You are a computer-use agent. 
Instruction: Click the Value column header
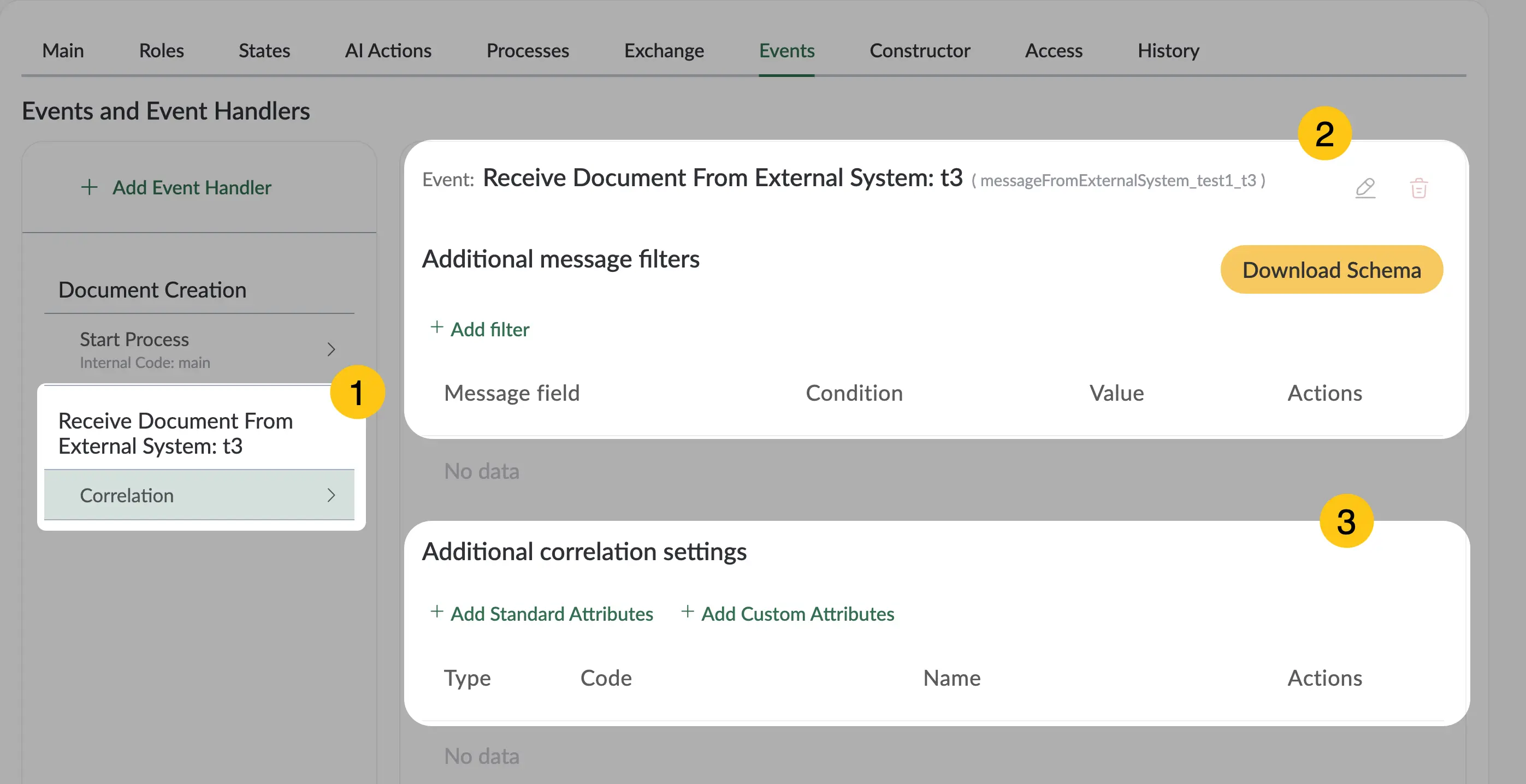[1117, 393]
